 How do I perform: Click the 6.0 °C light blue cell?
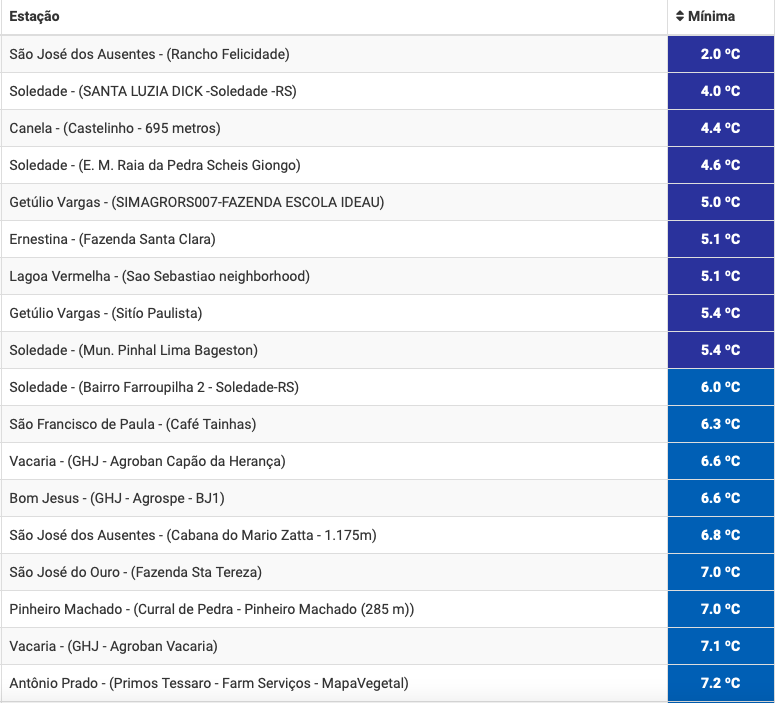[x=721, y=387]
